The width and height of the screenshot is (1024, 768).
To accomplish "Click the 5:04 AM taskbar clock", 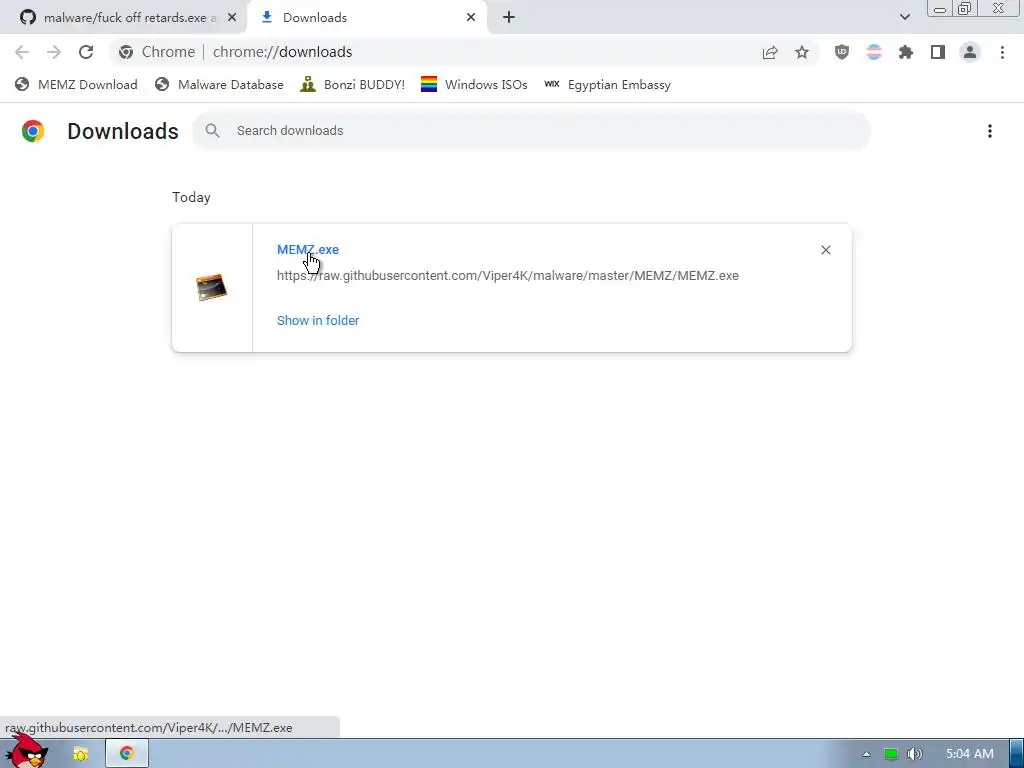I will [970, 754].
